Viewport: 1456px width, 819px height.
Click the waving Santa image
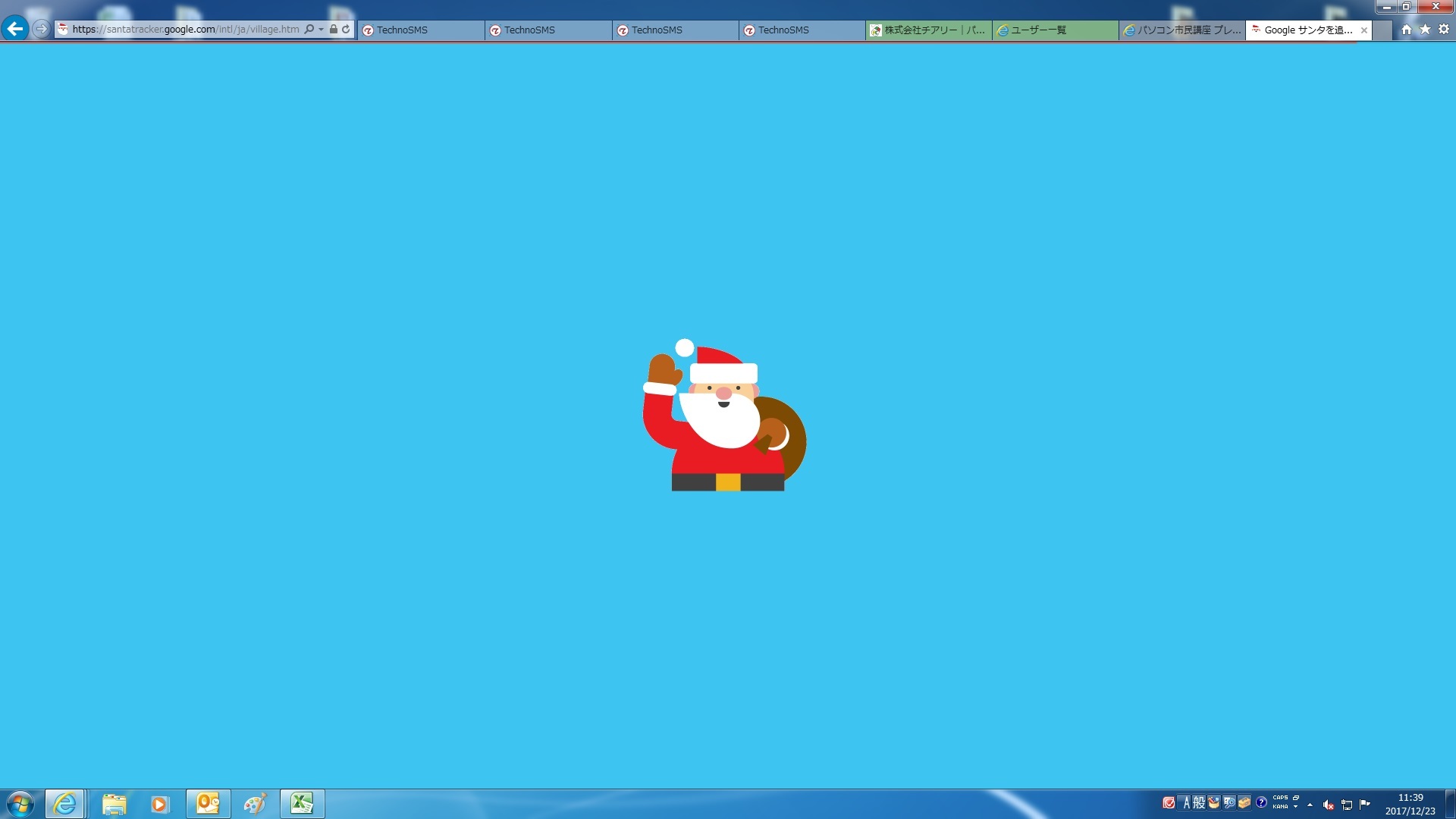(724, 416)
